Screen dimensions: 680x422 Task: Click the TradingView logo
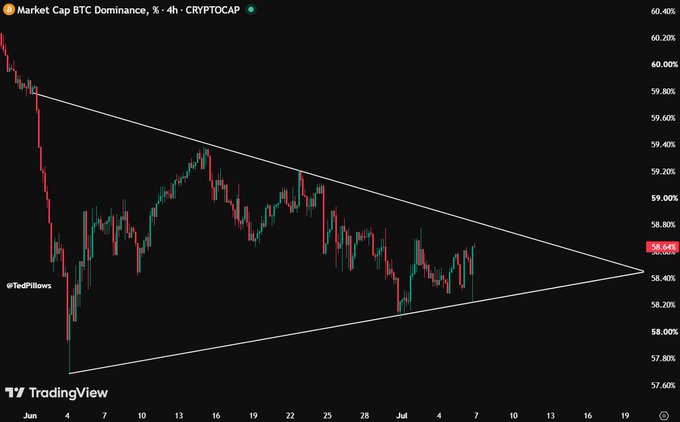(x=57, y=393)
